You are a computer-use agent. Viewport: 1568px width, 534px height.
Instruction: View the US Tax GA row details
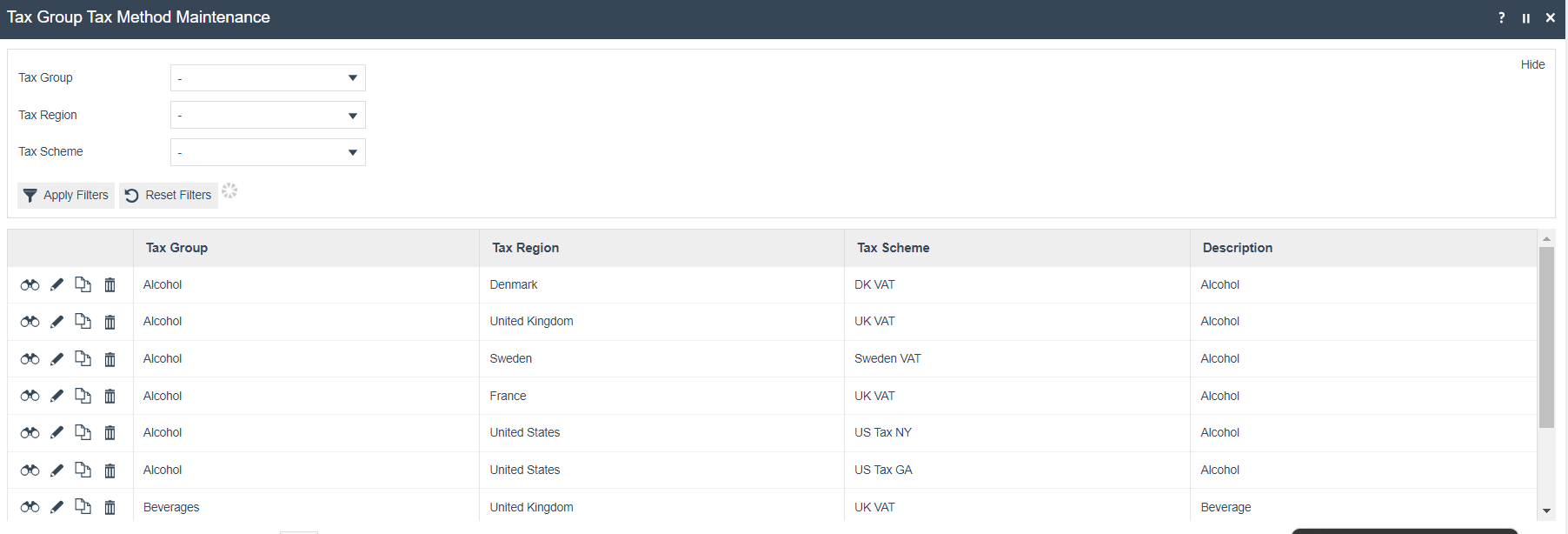click(30, 470)
